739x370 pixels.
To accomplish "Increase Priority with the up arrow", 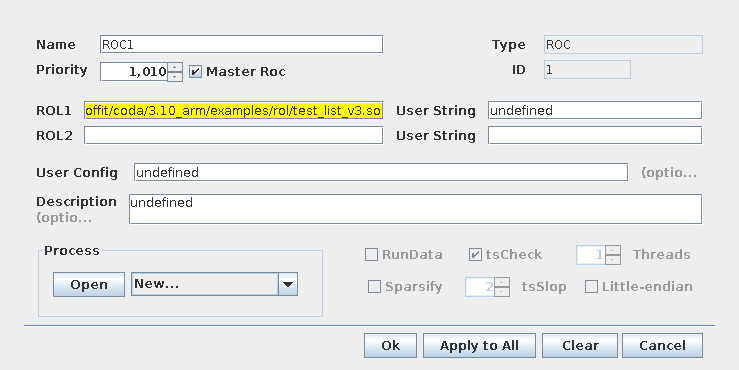I will point(175,67).
